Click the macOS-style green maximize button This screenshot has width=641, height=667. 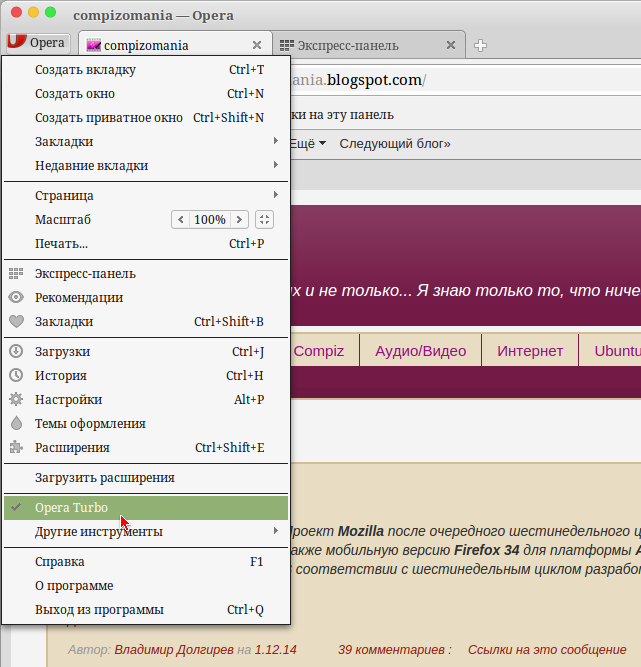tap(50, 12)
